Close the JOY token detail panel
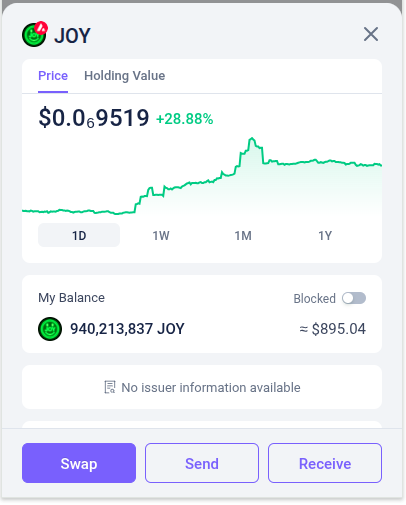This screenshot has width=406, height=505. (371, 34)
